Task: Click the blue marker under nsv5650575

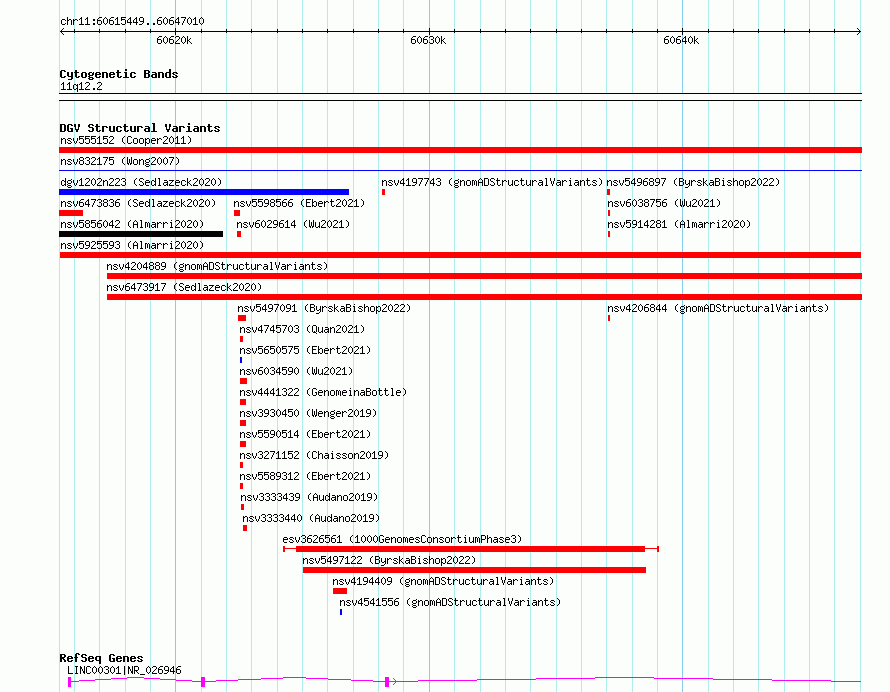Action: (x=241, y=360)
